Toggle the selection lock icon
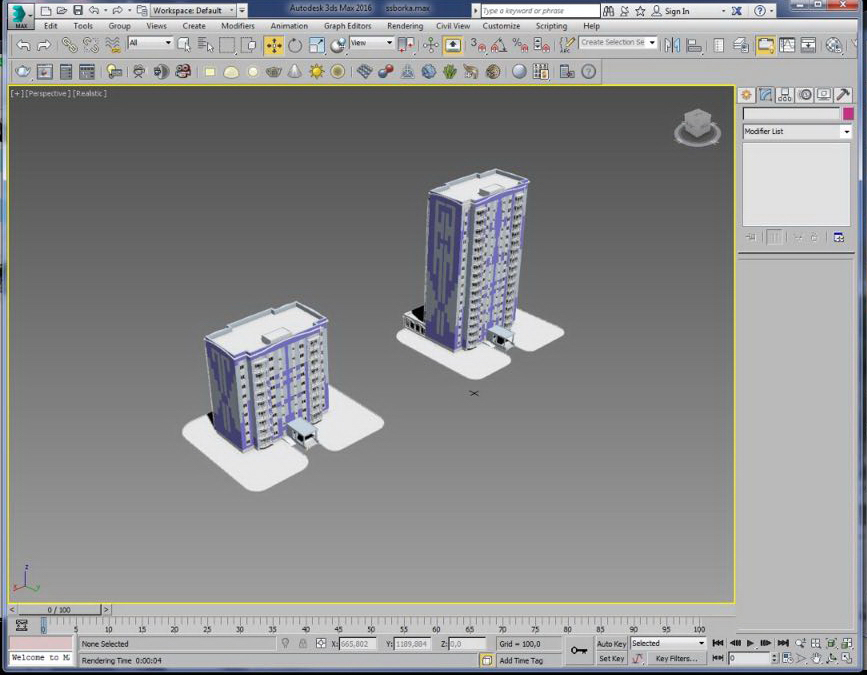This screenshot has width=867, height=675. click(302, 643)
